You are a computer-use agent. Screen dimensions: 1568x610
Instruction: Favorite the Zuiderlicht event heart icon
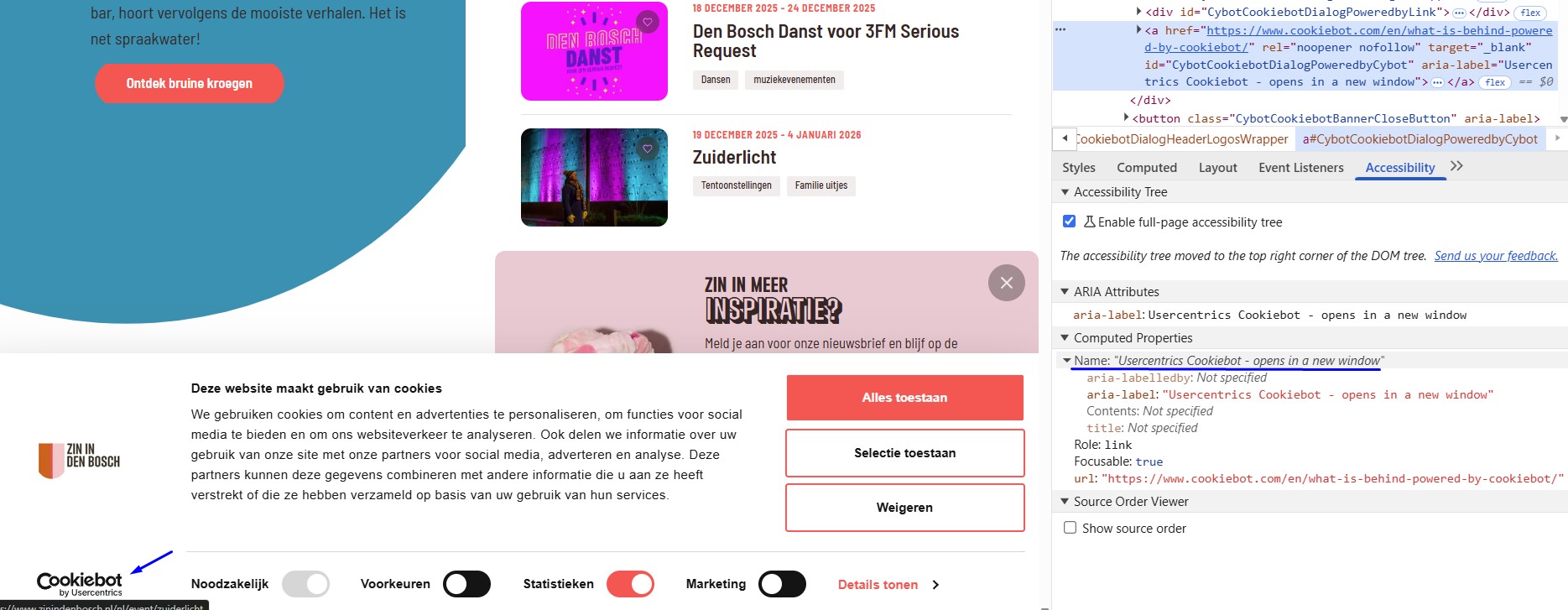647,149
